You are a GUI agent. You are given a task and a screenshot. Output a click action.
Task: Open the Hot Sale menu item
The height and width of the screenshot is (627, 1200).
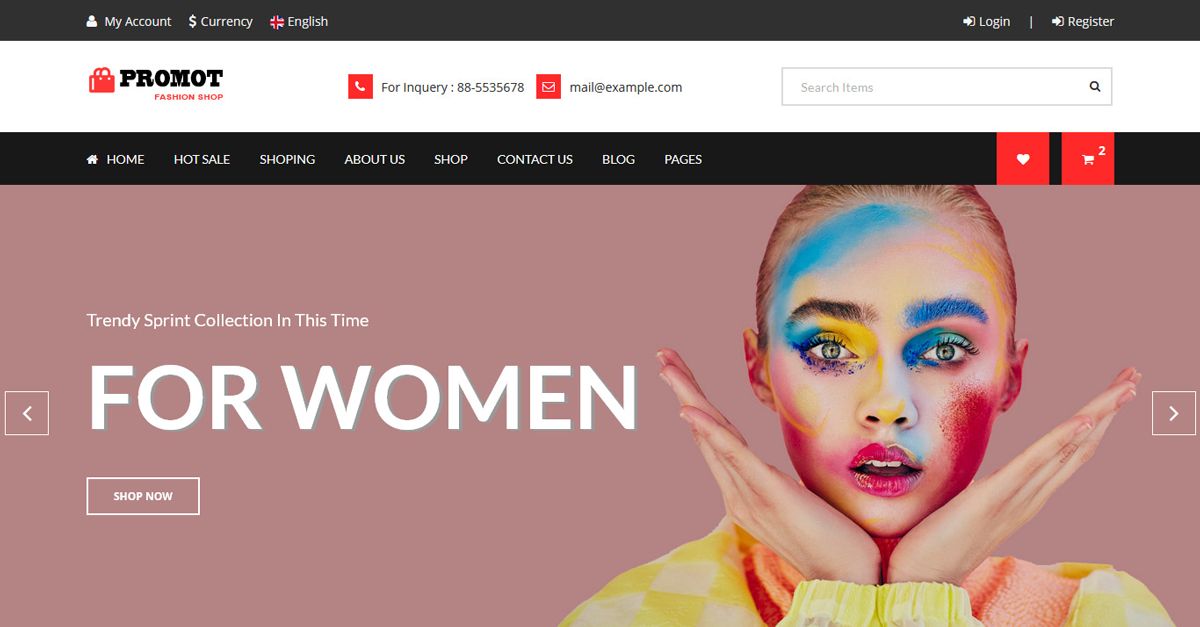coord(202,159)
